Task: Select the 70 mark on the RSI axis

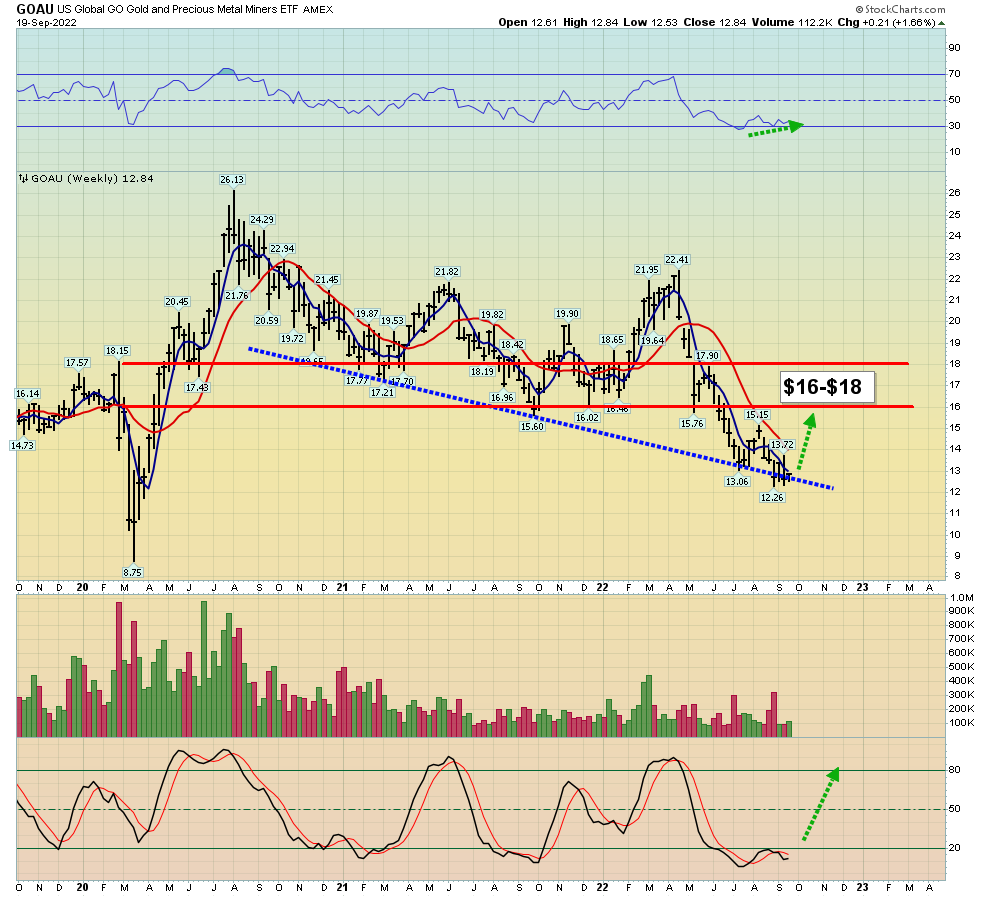Action: click(x=954, y=74)
